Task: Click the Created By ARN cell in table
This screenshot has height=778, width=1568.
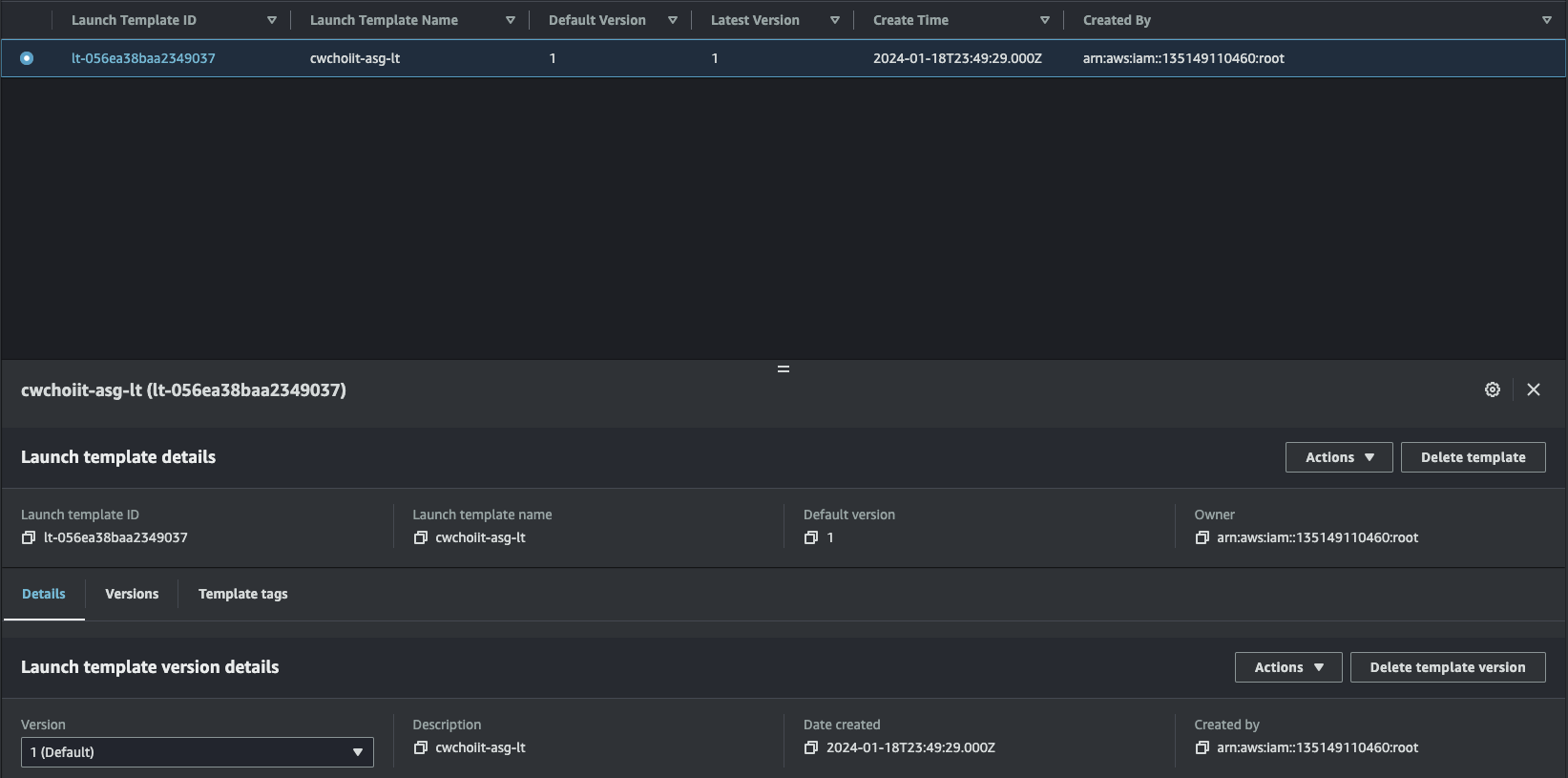Action: (1183, 58)
